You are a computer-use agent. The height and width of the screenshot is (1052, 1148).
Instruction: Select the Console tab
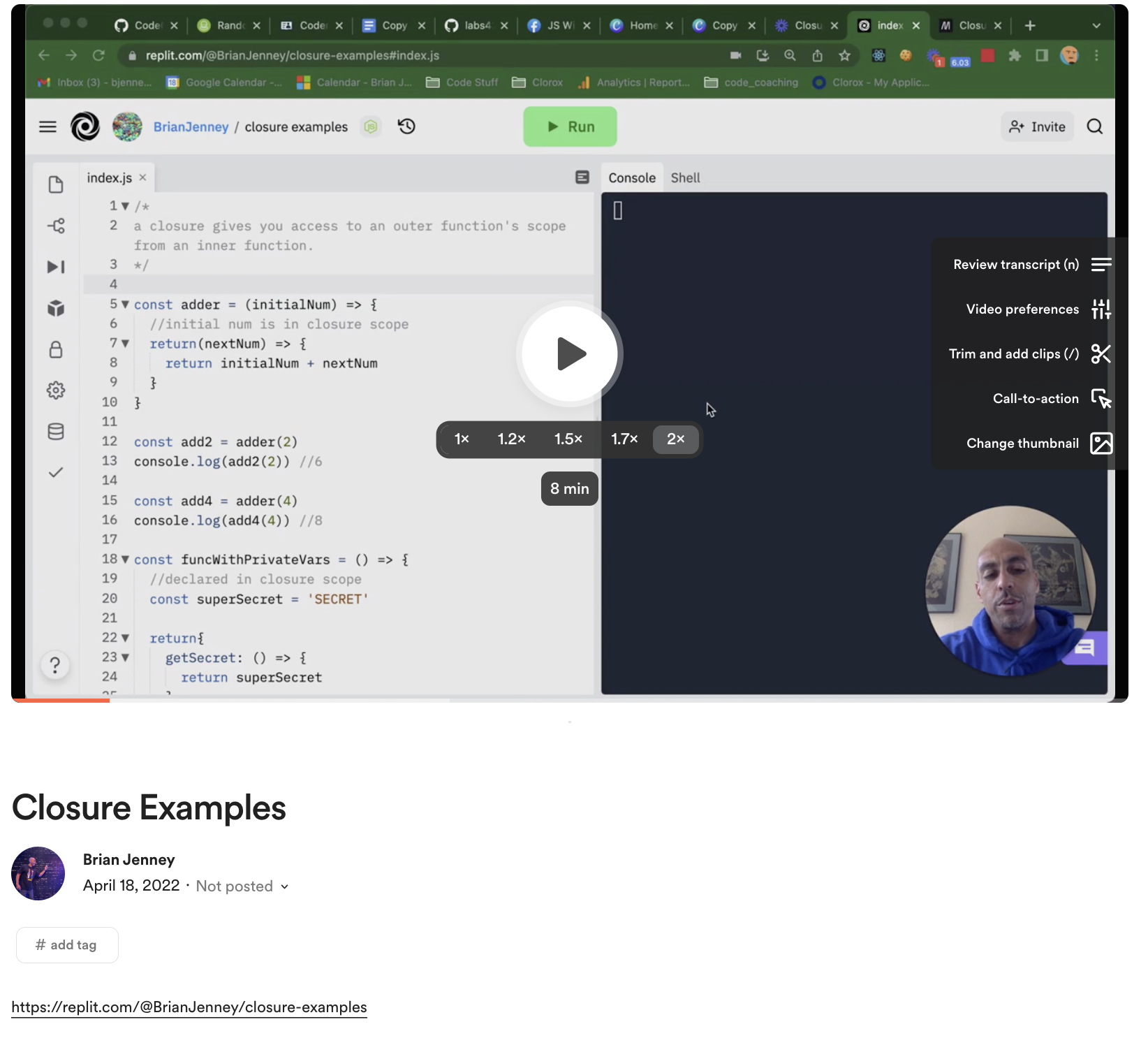pos(631,178)
